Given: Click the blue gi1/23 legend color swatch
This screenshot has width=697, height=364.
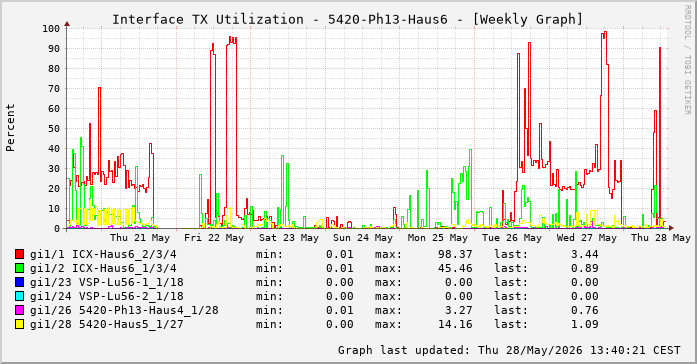Looking at the screenshot, I should click(20, 282).
